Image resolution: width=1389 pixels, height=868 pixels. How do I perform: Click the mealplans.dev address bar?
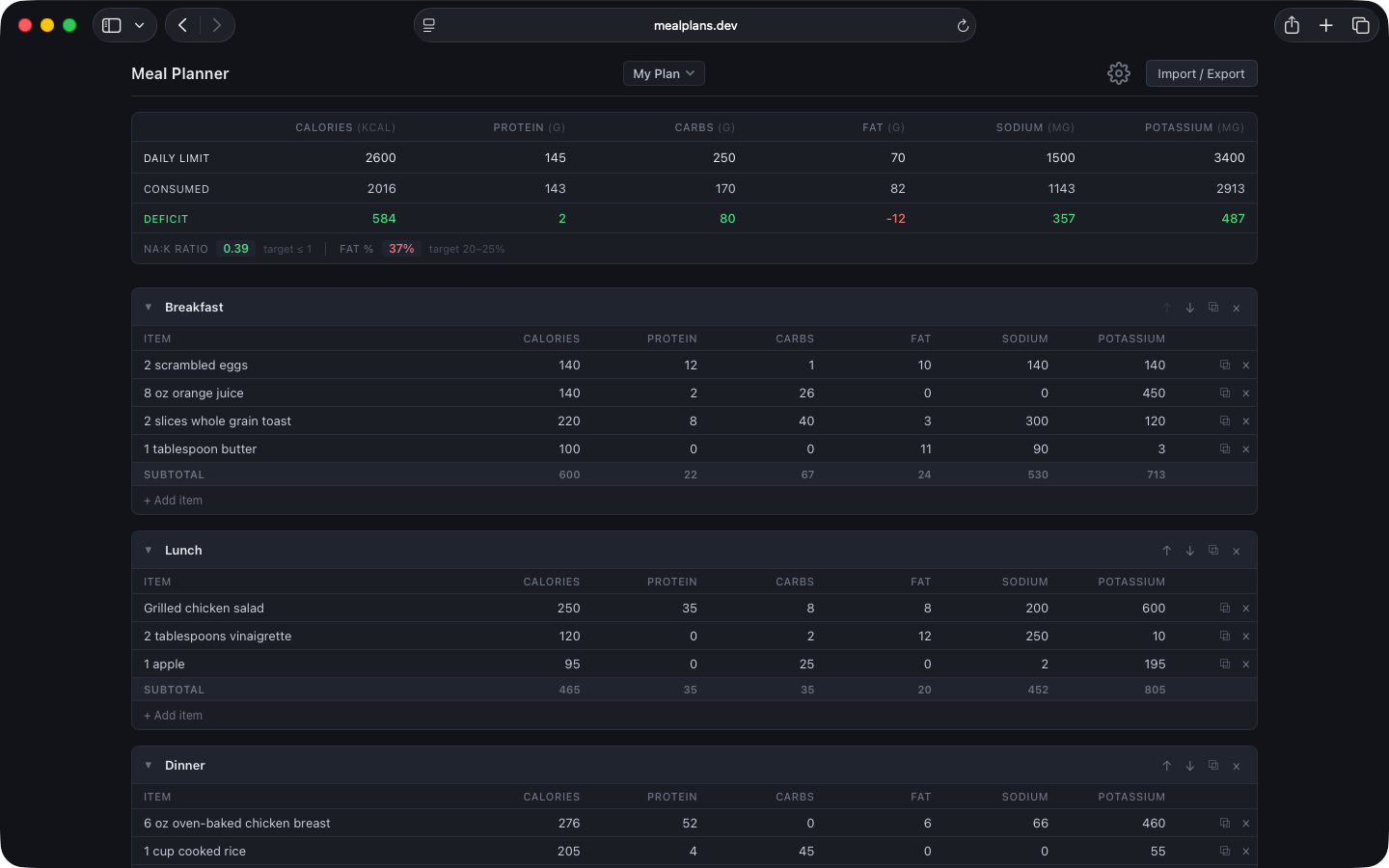(x=694, y=26)
